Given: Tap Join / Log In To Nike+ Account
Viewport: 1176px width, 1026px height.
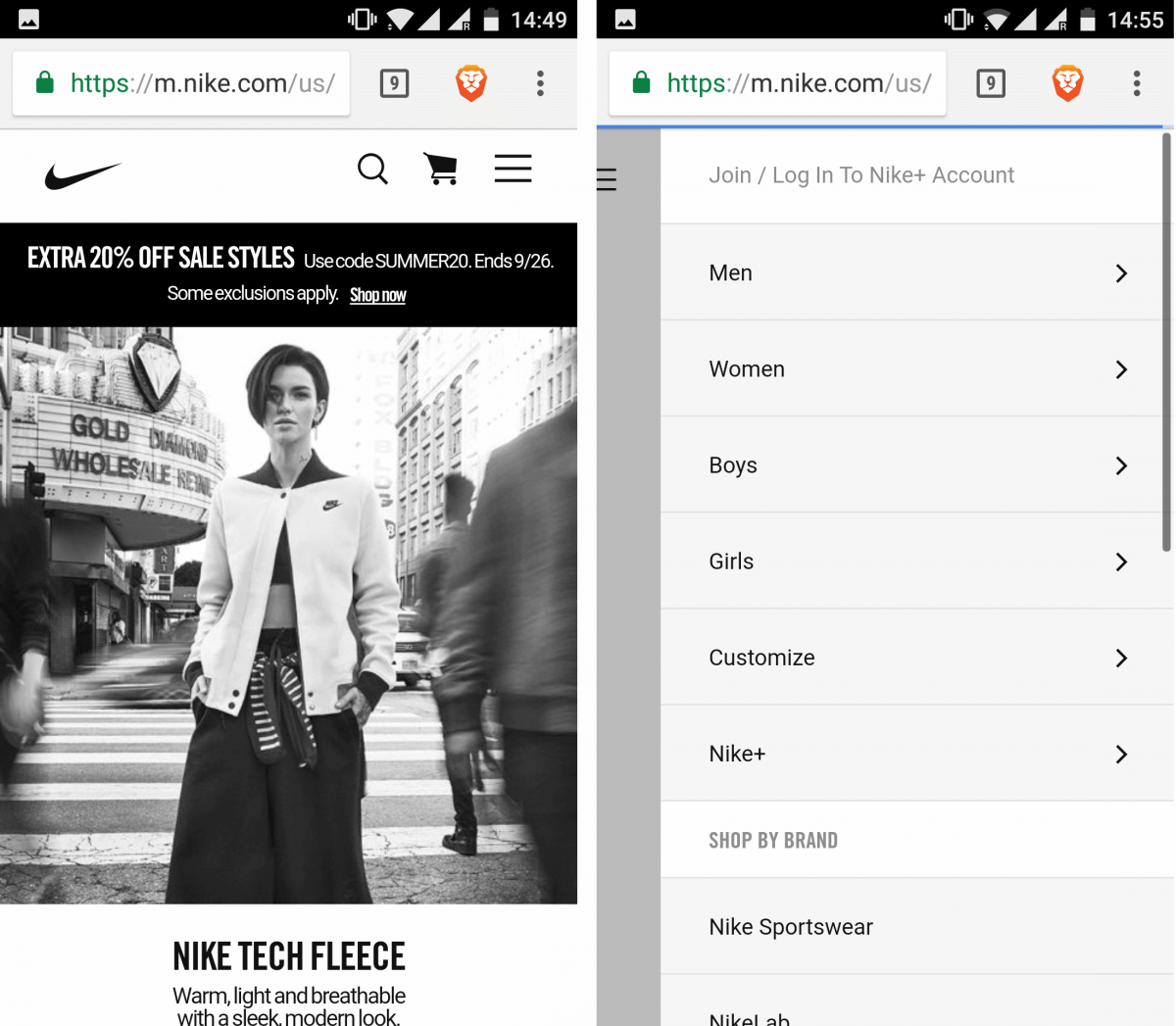Looking at the screenshot, I should [861, 175].
